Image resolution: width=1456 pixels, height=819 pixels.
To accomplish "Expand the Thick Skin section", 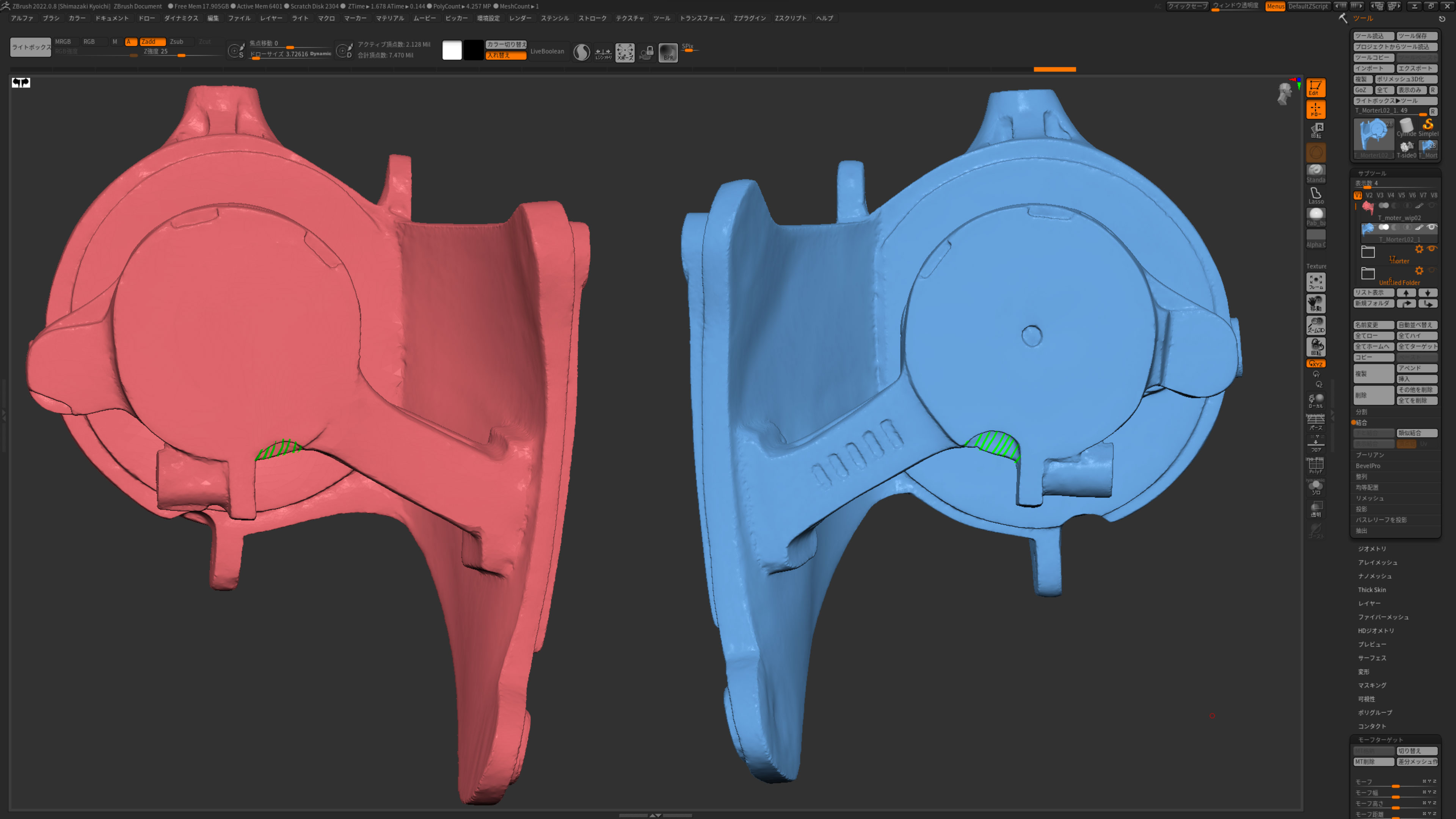I will [1372, 590].
